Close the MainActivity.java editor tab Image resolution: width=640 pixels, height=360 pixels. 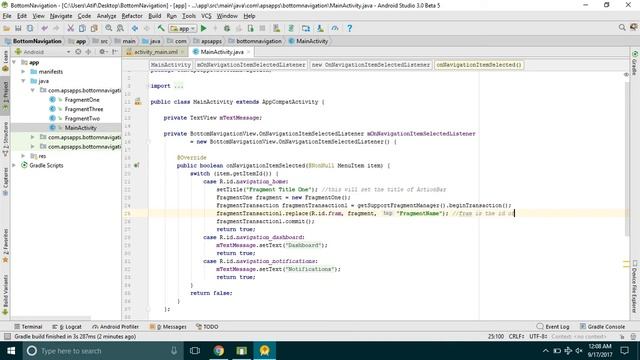coord(248,52)
